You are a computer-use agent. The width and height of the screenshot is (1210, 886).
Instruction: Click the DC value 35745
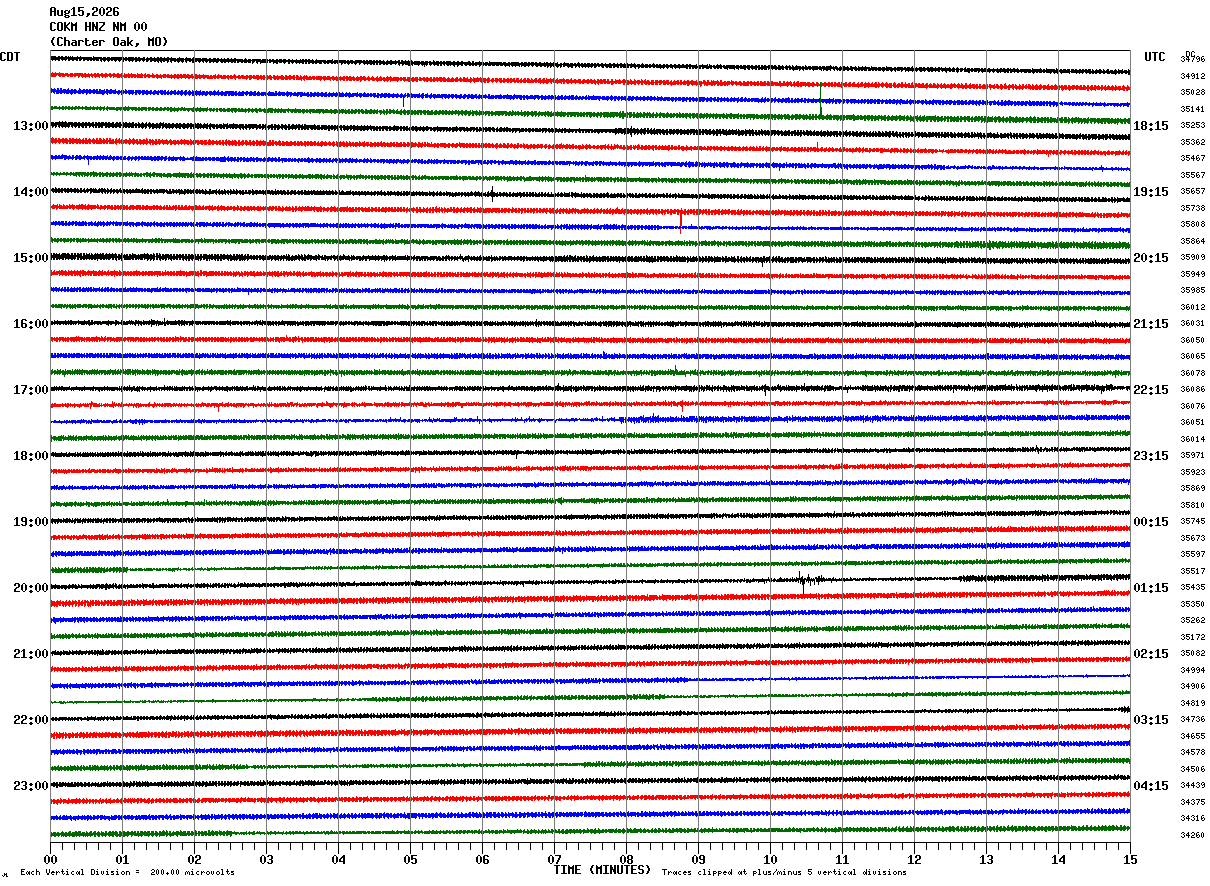1192,522
